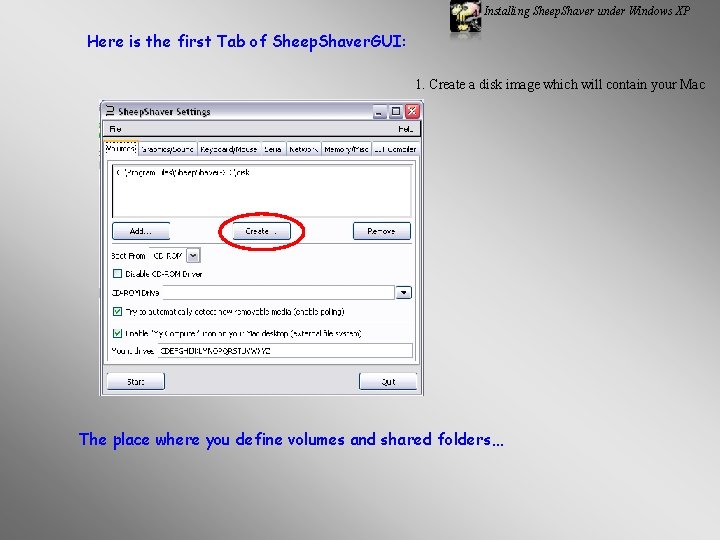The image size is (720, 540).
Task: Open the CD-ROM Drive dropdown arrow
Action: click(x=404, y=292)
